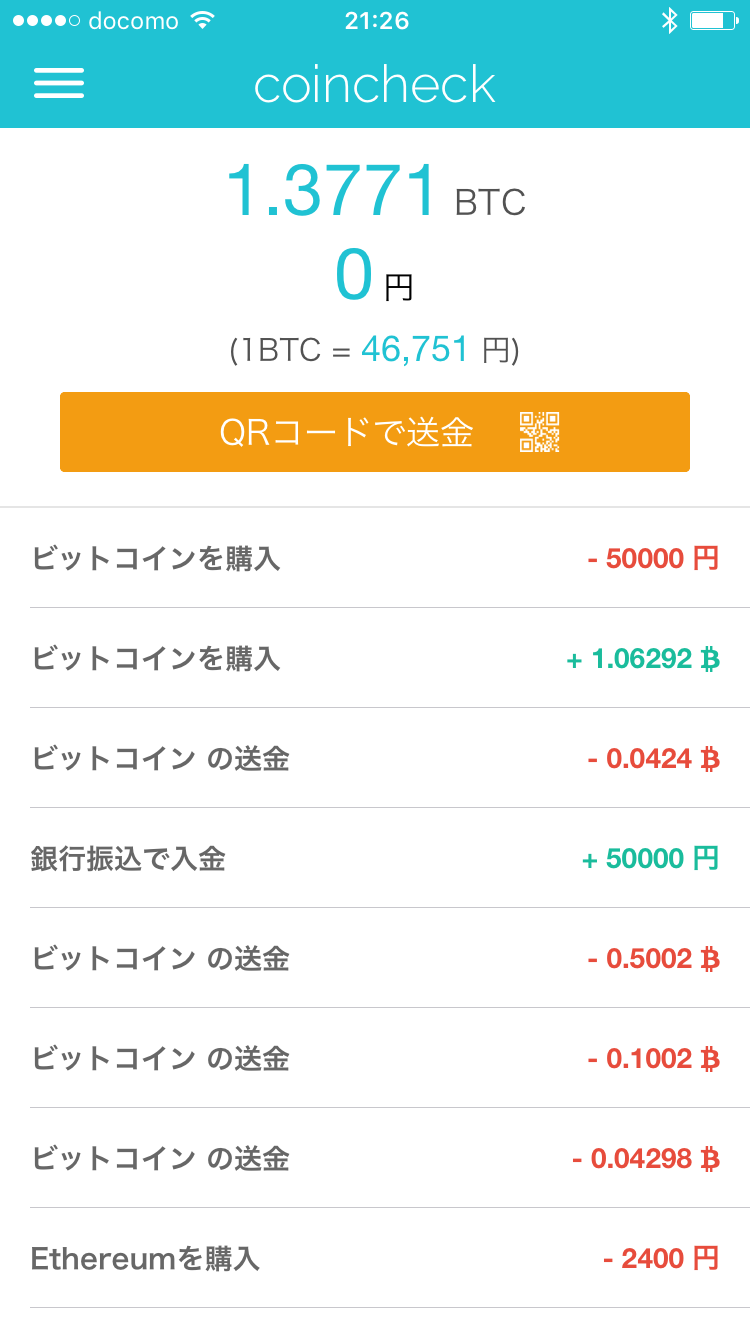Screen dimensions: 750x1334
Task: Open the -0.04298 BTC transfer entry
Action: point(375,1158)
